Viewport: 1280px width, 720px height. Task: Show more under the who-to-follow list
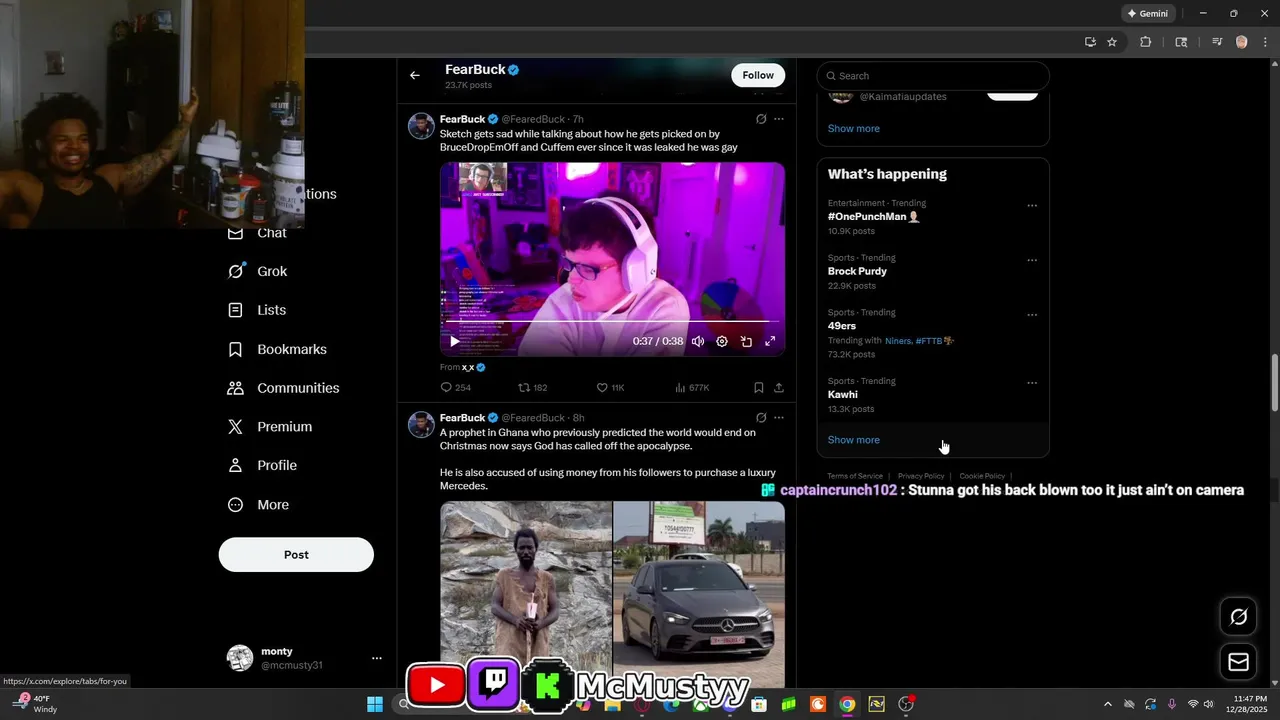tap(854, 128)
